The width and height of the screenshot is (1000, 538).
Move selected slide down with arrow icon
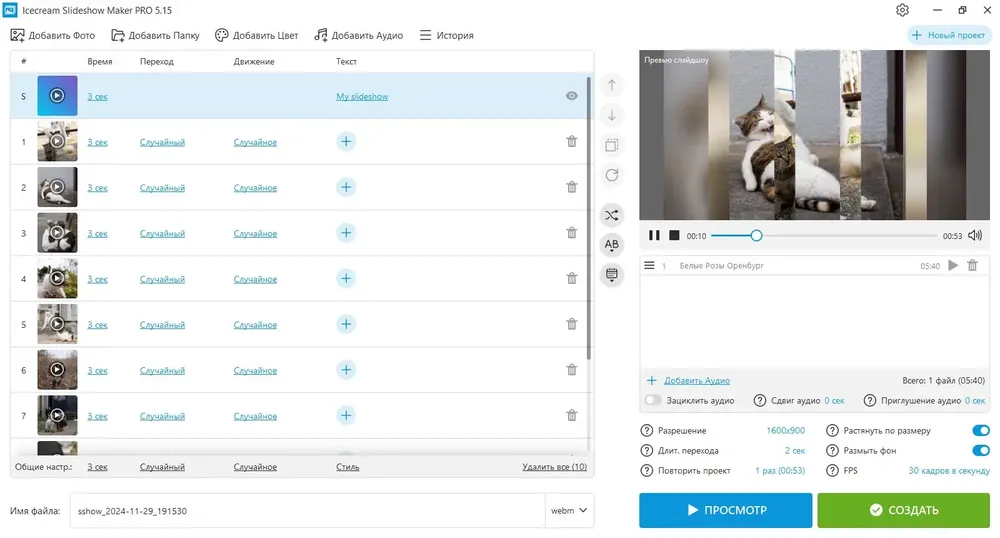coord(612,115)
